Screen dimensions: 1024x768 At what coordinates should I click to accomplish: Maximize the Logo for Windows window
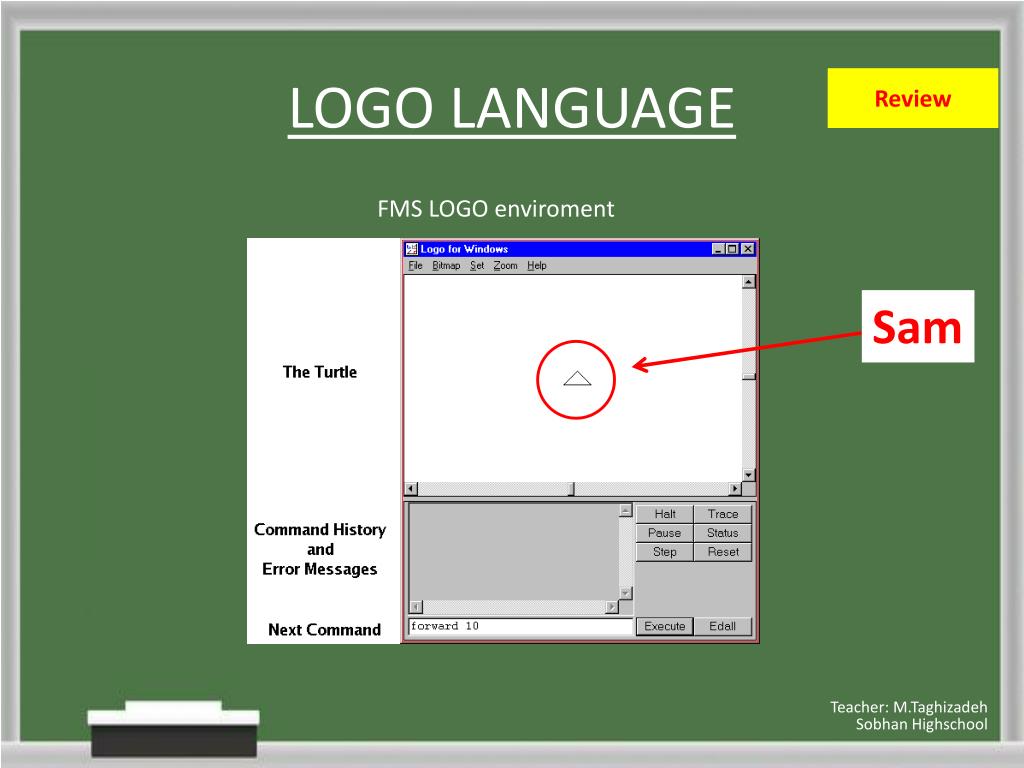click(x=731, y=249)
